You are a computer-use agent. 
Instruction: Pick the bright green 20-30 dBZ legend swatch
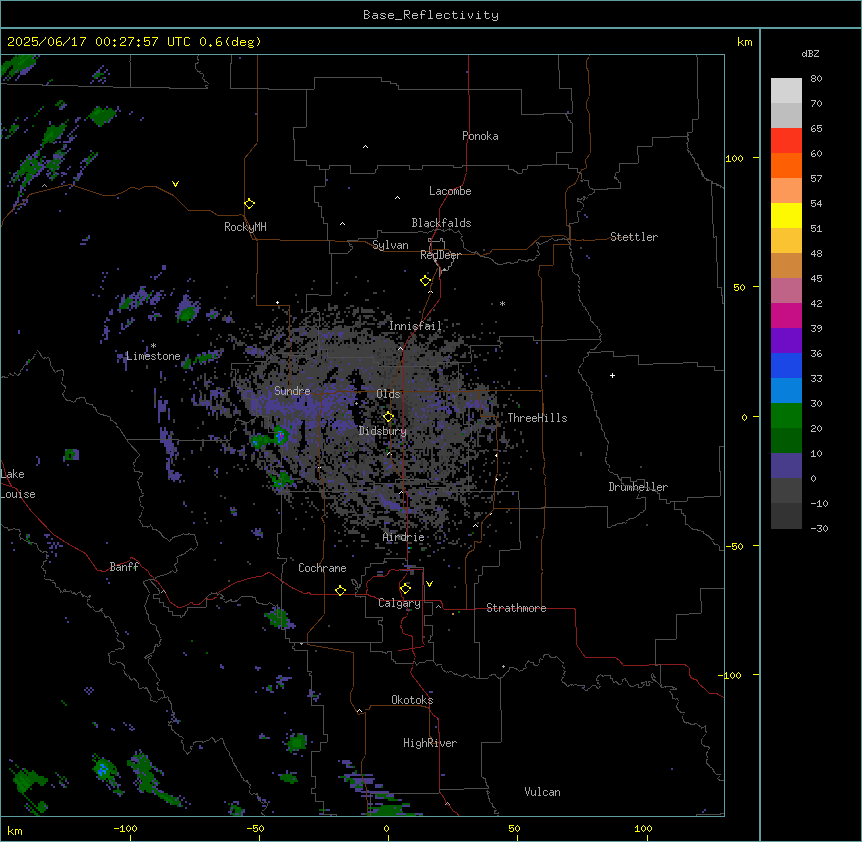786,416
